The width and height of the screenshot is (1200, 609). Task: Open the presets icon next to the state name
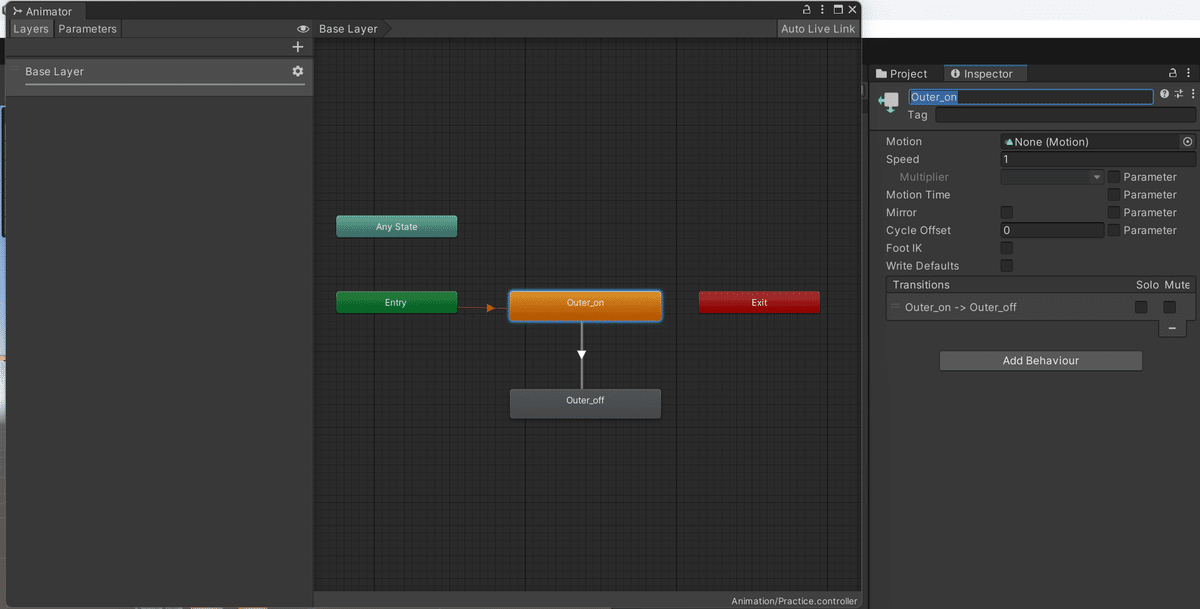[x=1178, y=93]
